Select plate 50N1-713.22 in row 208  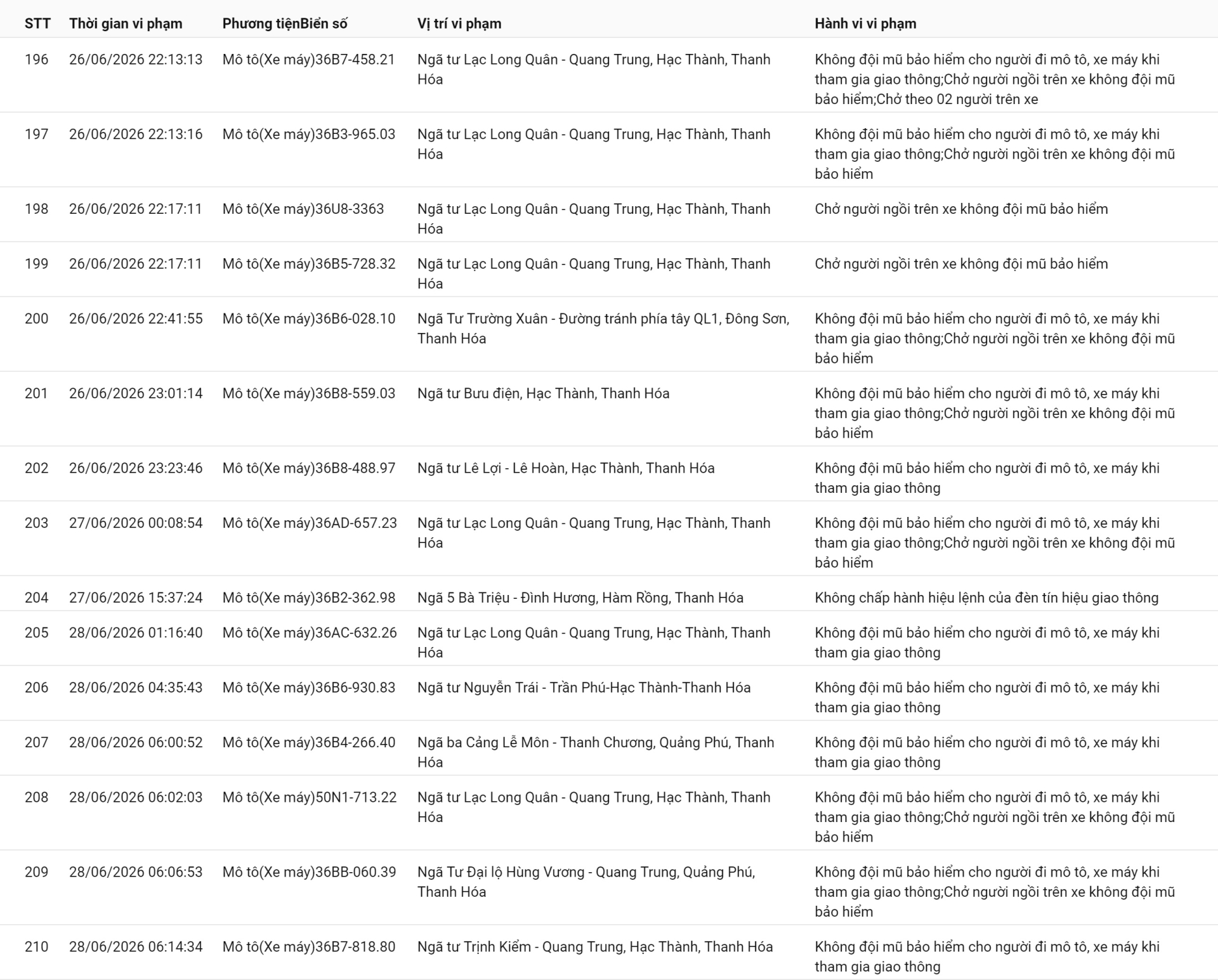pyautogui.click(x=356, y=797)
